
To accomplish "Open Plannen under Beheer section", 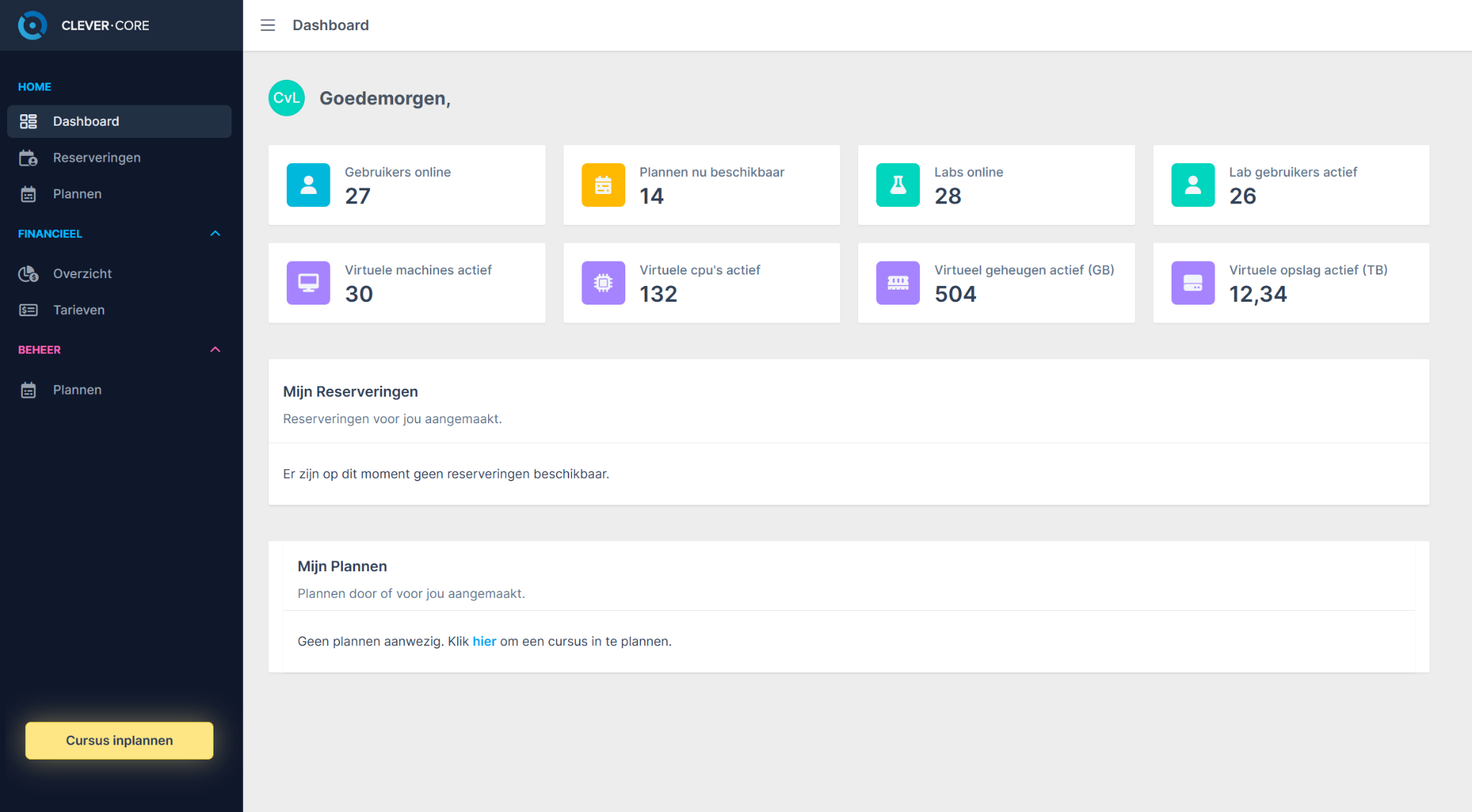I will (119, 390).
